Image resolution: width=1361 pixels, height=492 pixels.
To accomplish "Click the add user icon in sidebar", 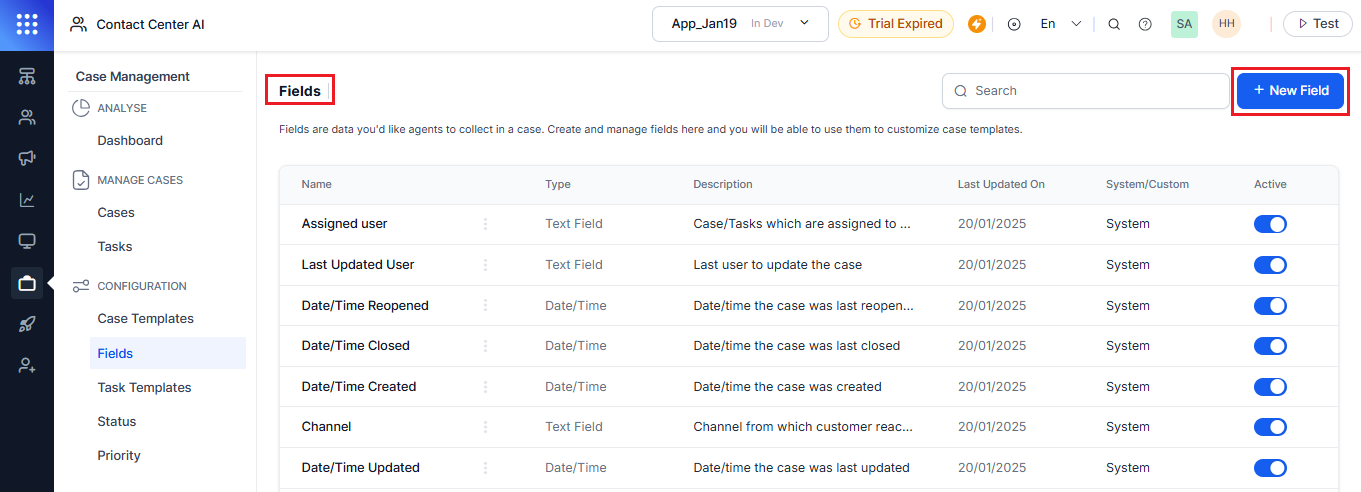I will pos(27,366).
